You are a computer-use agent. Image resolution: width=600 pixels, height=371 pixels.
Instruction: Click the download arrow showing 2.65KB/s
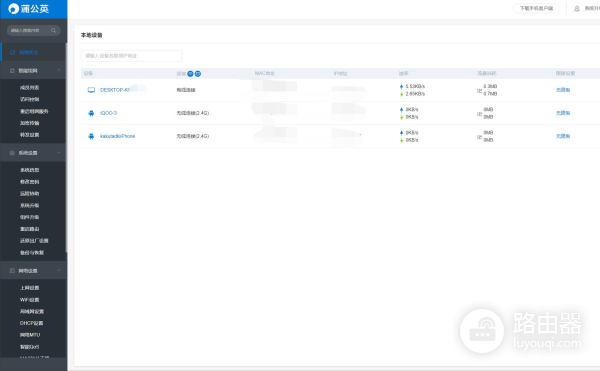pos(401,94)
